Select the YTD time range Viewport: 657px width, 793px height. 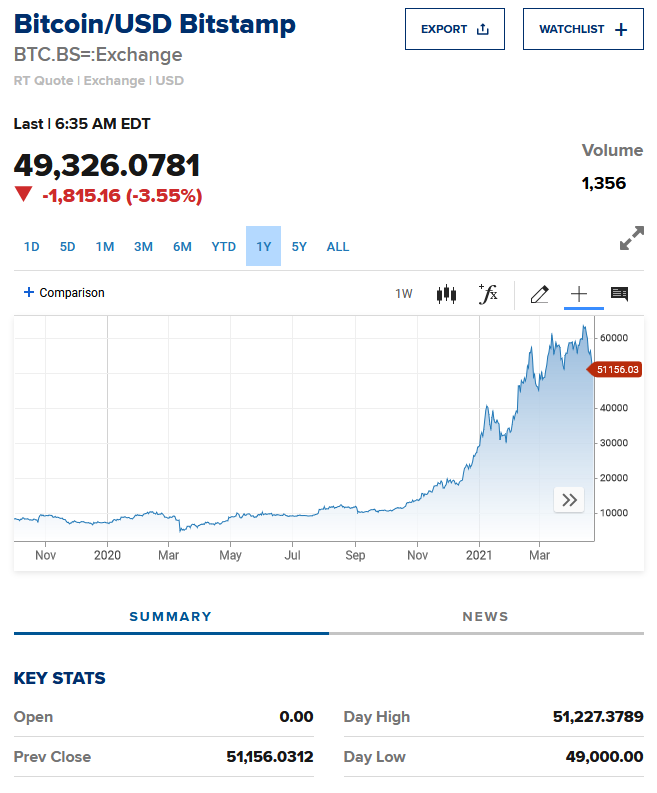point(224,247)
